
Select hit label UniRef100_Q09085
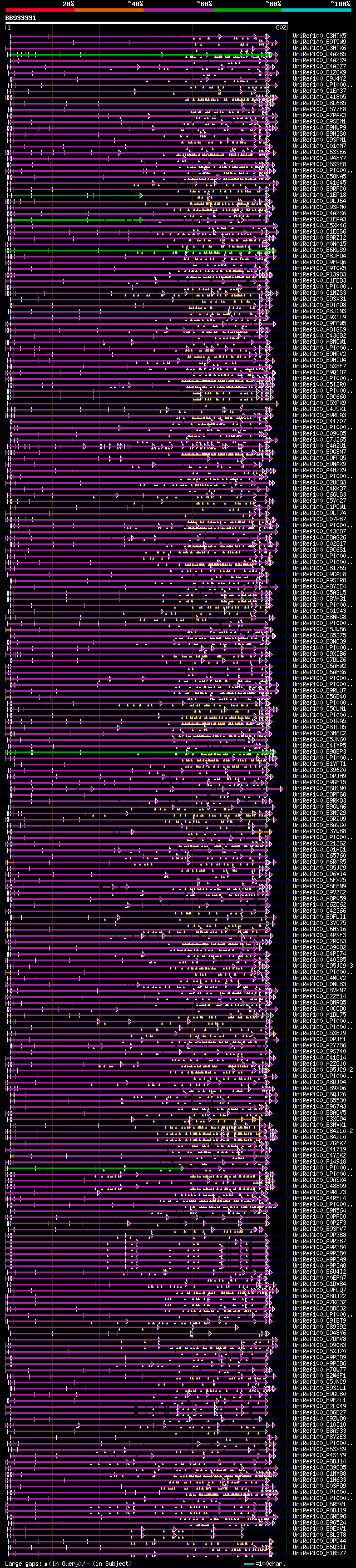click(x=319, y=433)
